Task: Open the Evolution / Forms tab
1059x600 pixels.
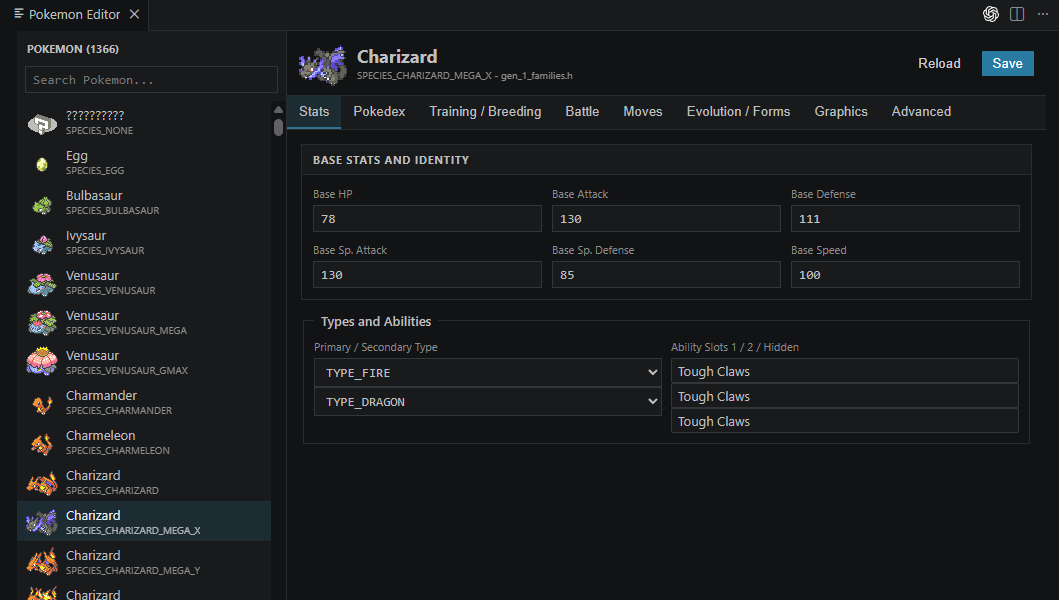Action: pos(738,111)
